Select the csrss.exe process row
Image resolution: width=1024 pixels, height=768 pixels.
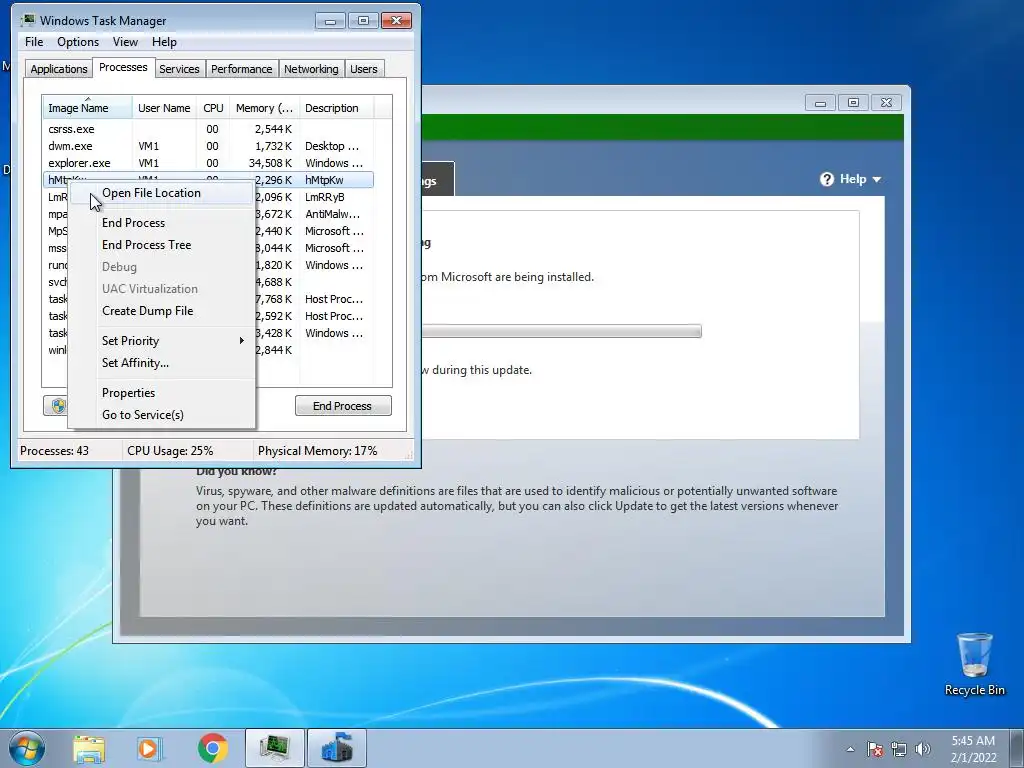[208, 129]
